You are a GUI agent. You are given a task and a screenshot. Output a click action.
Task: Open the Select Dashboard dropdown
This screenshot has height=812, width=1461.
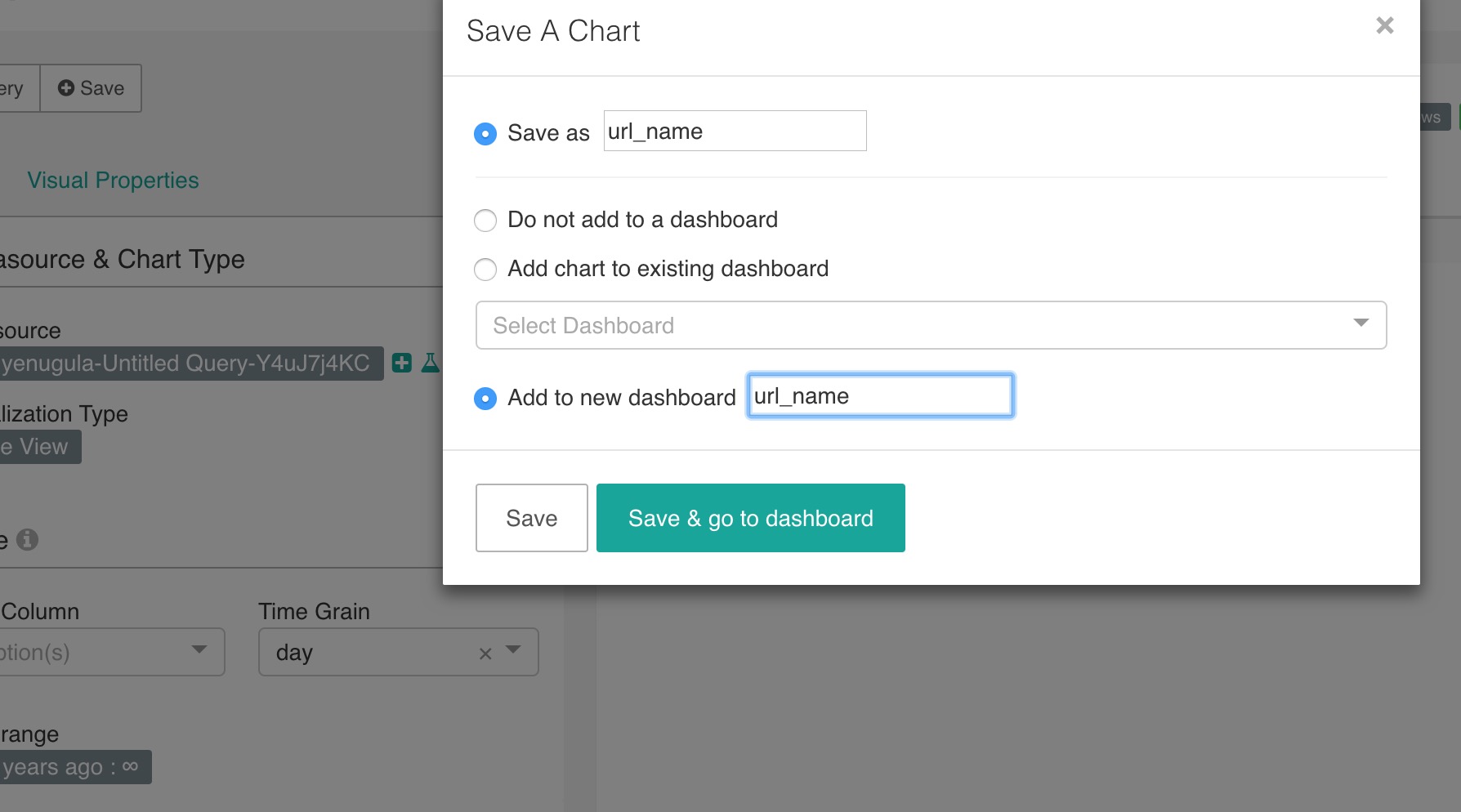pyautogui.click(x=931, y=325)
